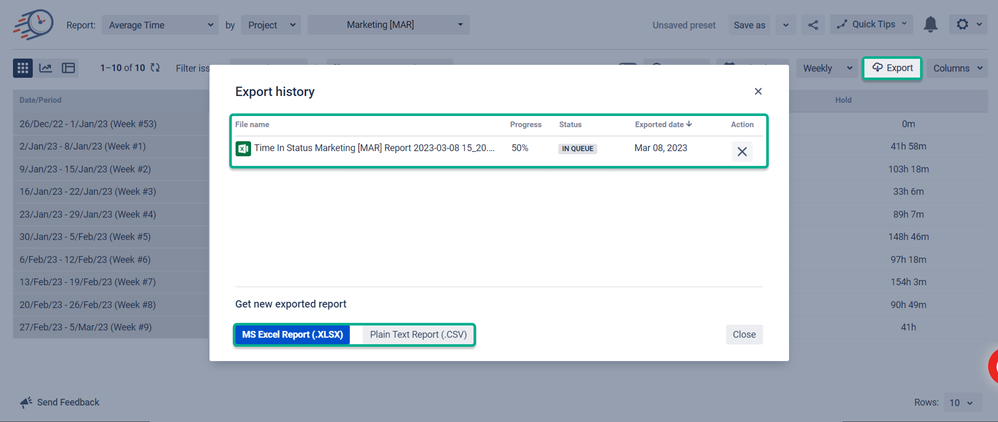Click the File name column header
998x422 pixels.
tap(252, 125)
